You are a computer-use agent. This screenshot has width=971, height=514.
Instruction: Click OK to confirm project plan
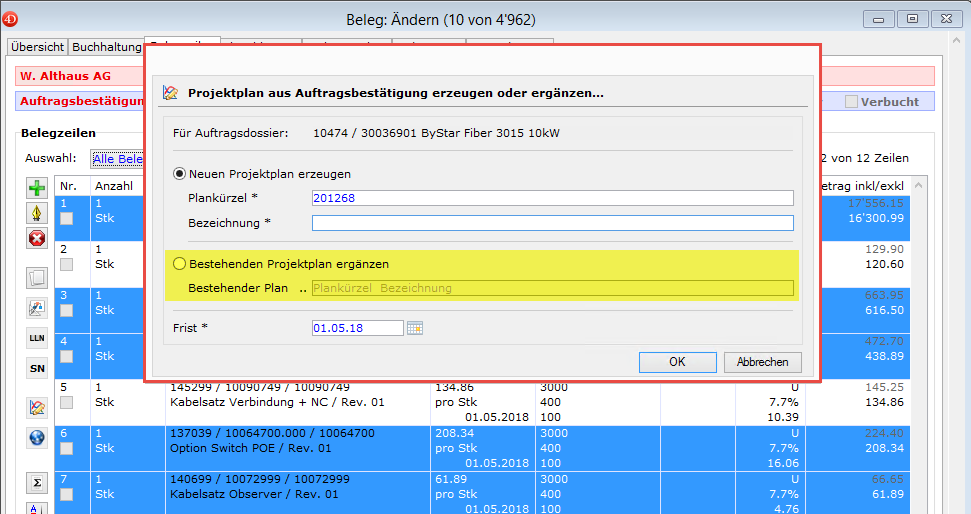677,362
